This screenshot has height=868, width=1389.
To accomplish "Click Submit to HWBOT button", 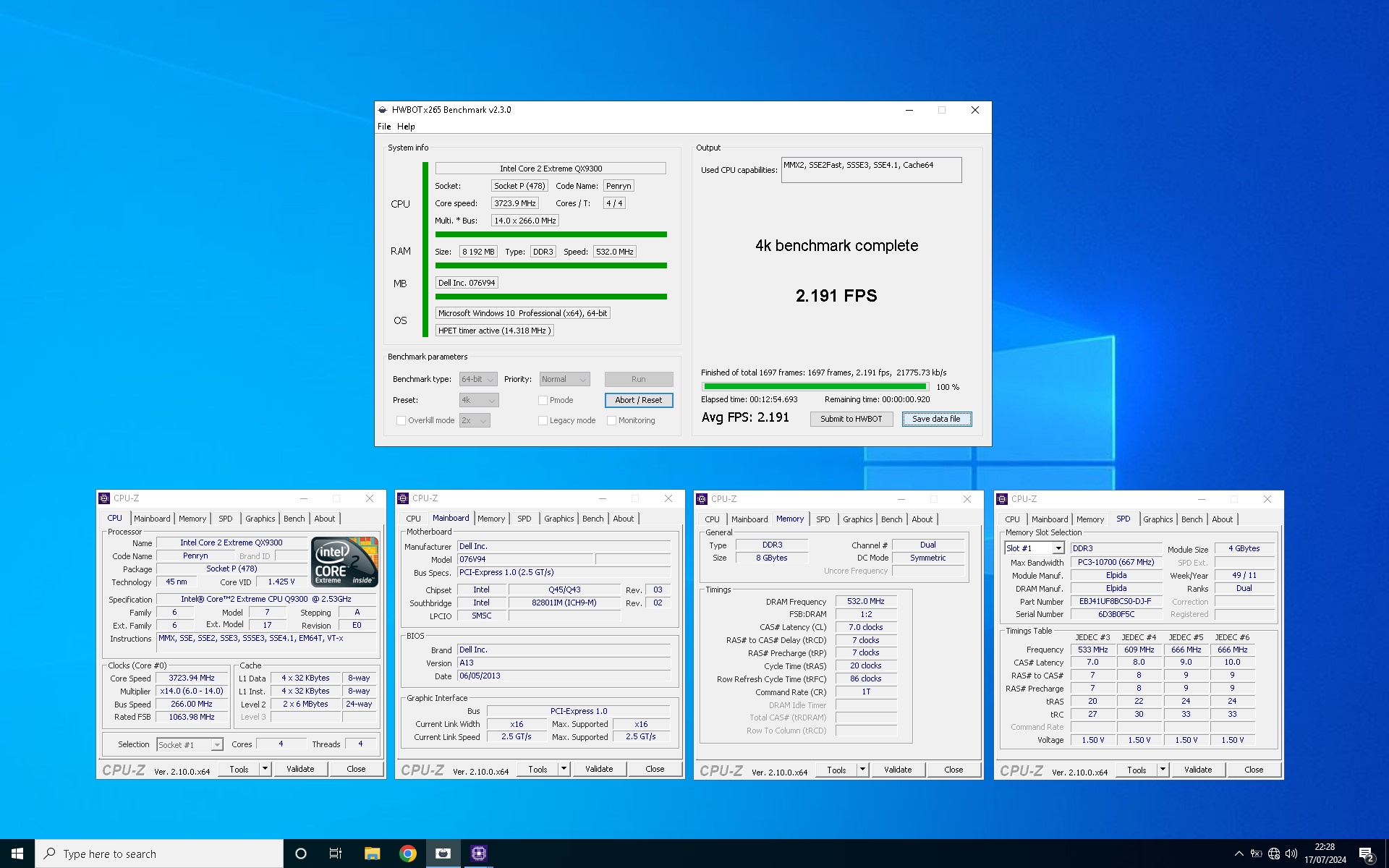I will point(851,419).
